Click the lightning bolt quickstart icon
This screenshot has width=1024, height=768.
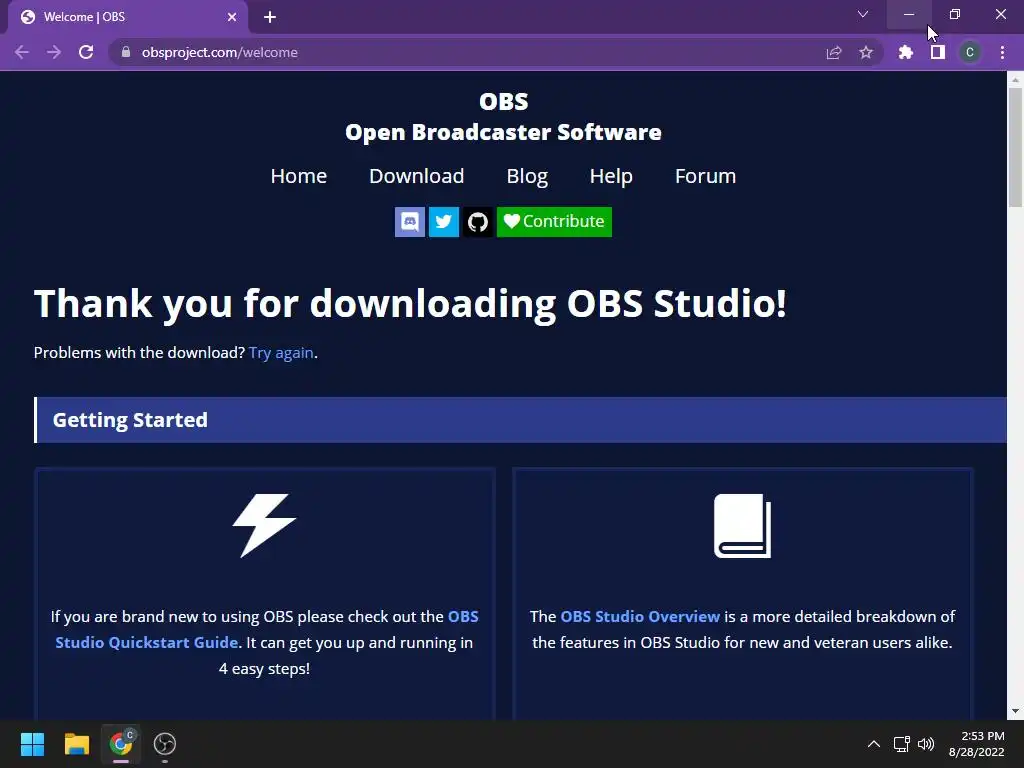tap(264, 526)
